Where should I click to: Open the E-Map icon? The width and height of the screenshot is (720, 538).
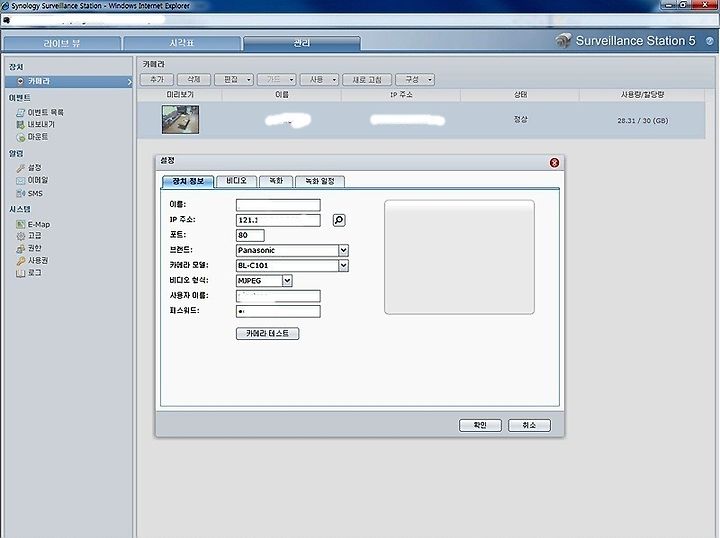pos(20,224)
